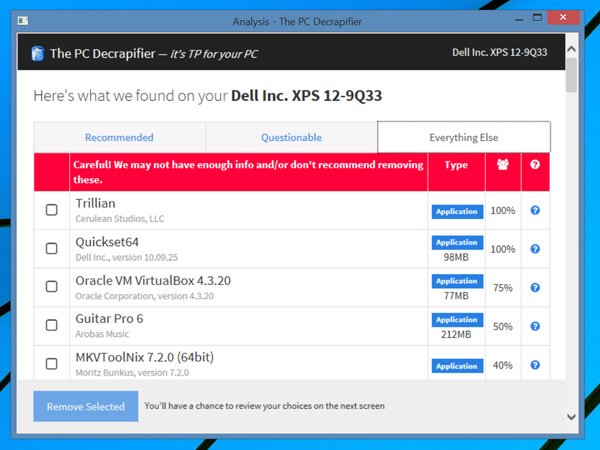
Task: Enable the Guitar Pro 6 checkbox
Action: click(52, 325)
